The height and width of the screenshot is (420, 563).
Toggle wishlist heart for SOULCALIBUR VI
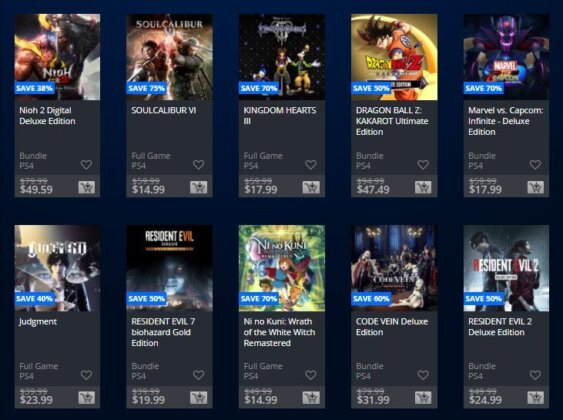tap(199, 165)
